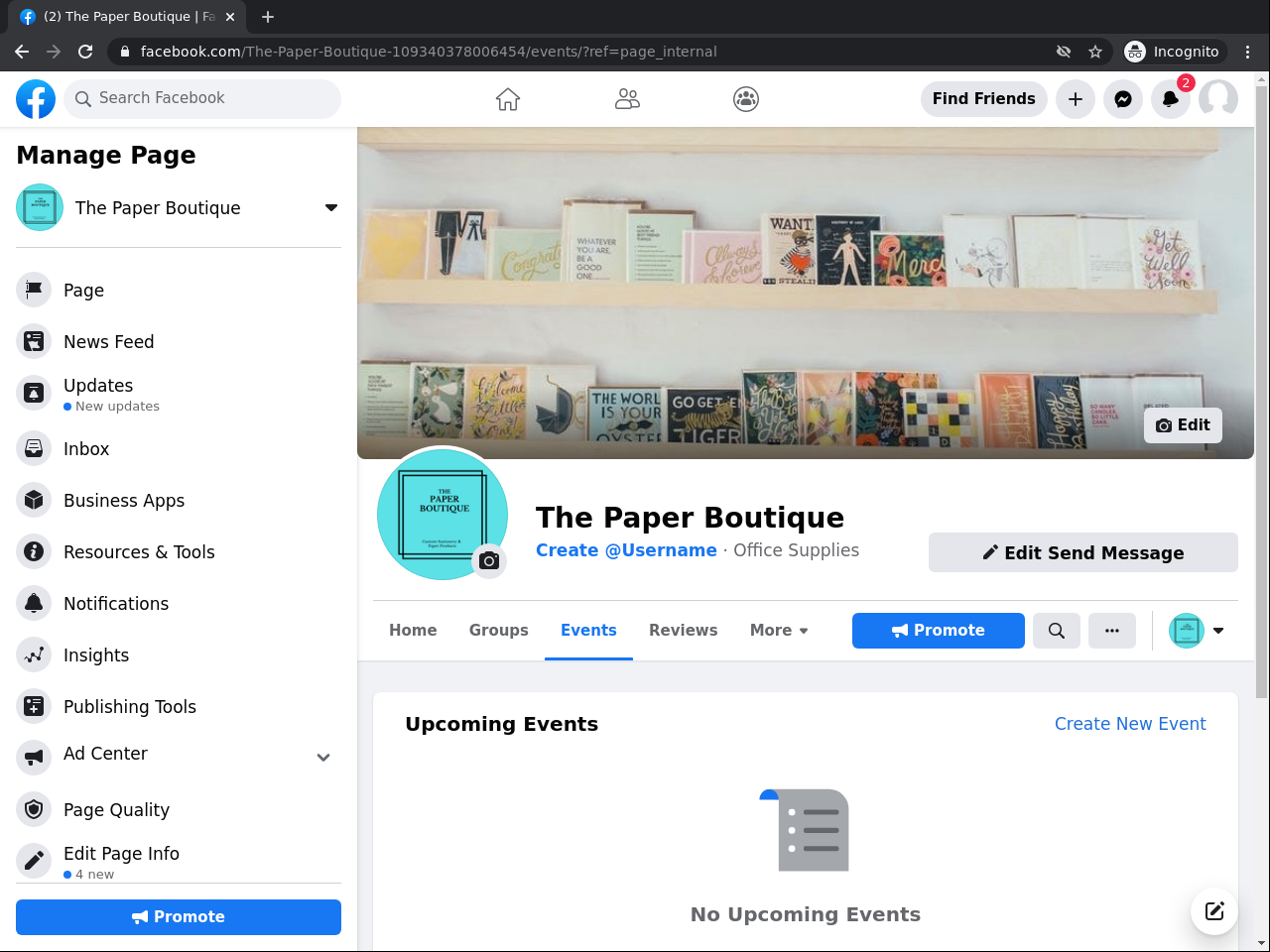Click the Promote button beside page tabs

(x=939, y=631)
